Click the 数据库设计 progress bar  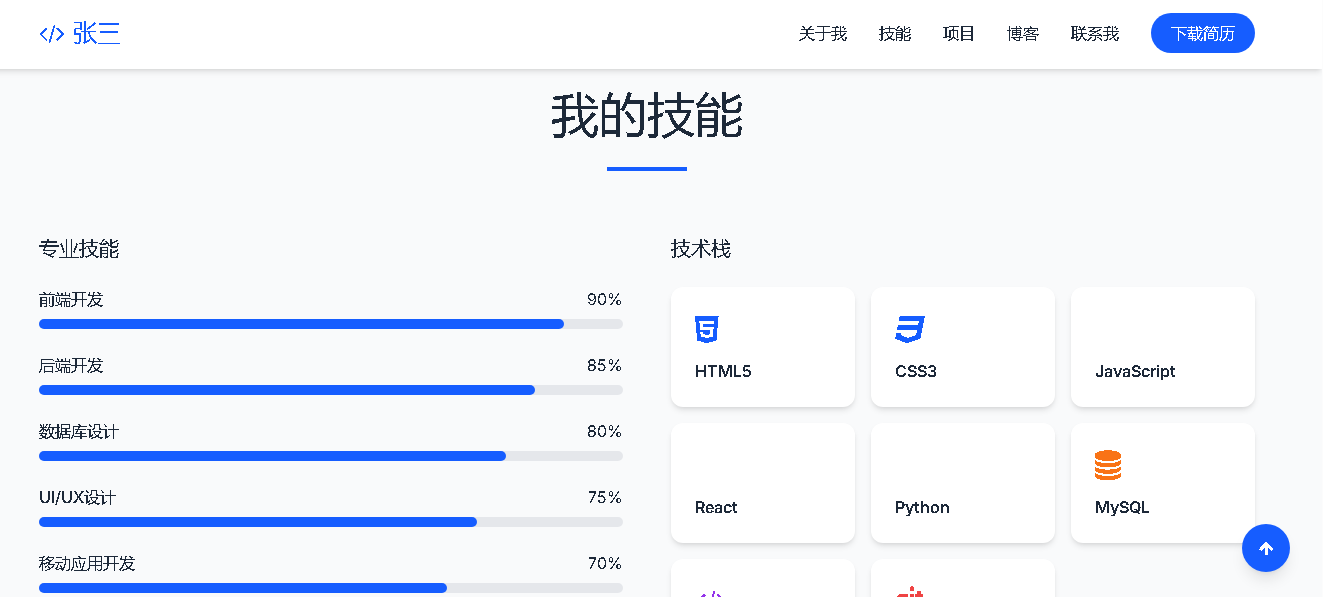click(330, 456)
